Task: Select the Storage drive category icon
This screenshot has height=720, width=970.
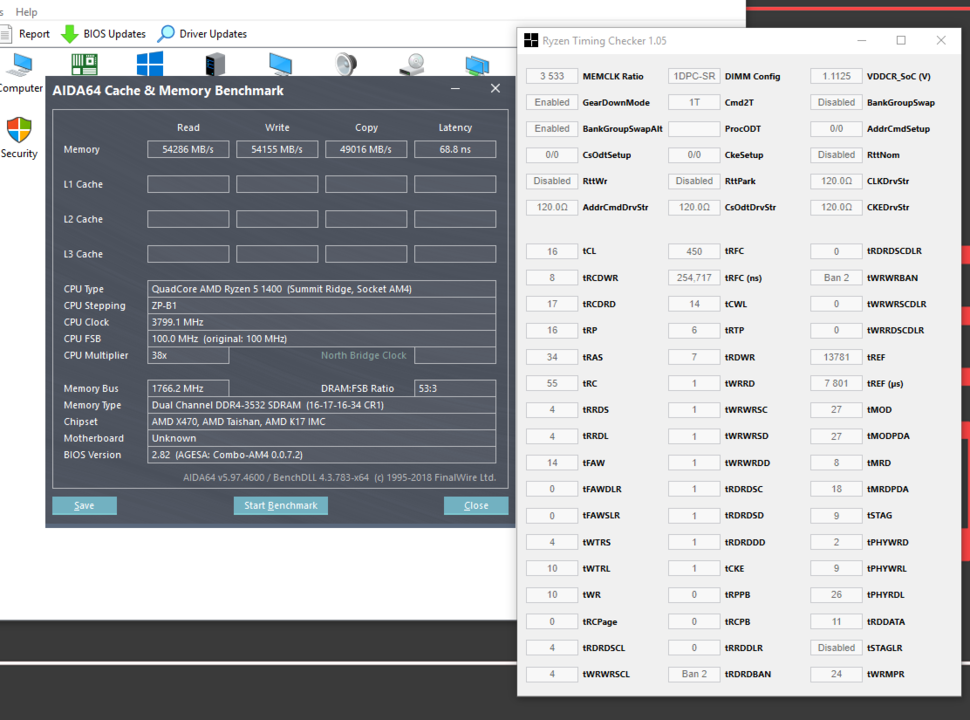Action: (412, 64)
